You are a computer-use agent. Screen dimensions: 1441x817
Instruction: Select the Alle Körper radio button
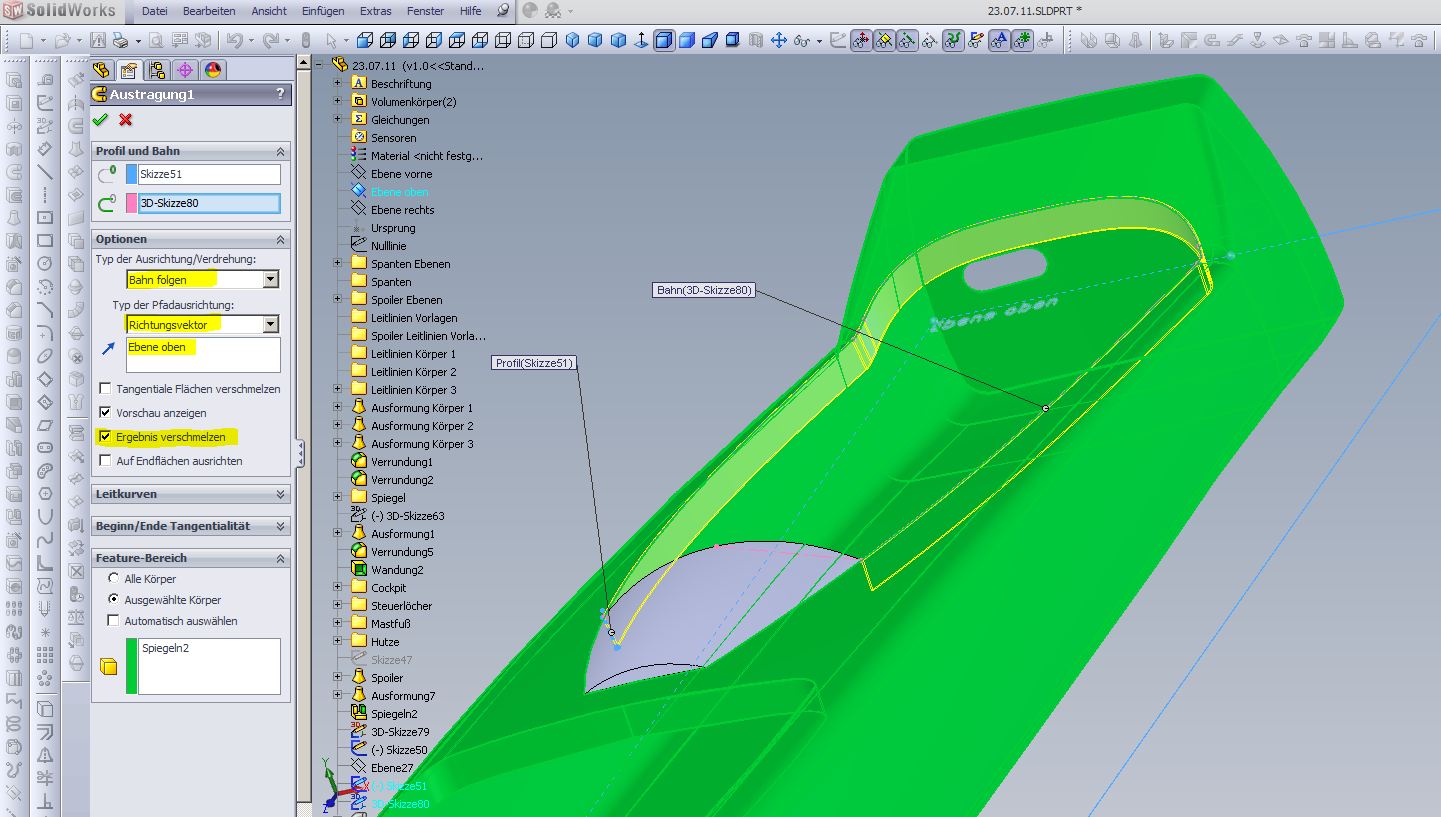tap(113, 579)
